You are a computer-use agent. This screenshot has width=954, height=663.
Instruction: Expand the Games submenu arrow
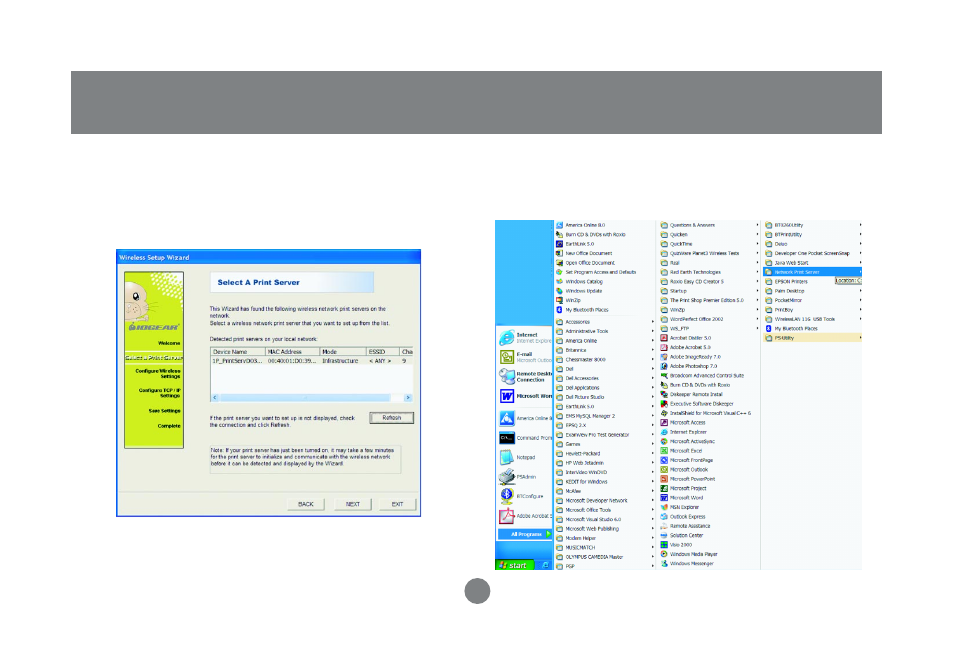tap(653, 444)
